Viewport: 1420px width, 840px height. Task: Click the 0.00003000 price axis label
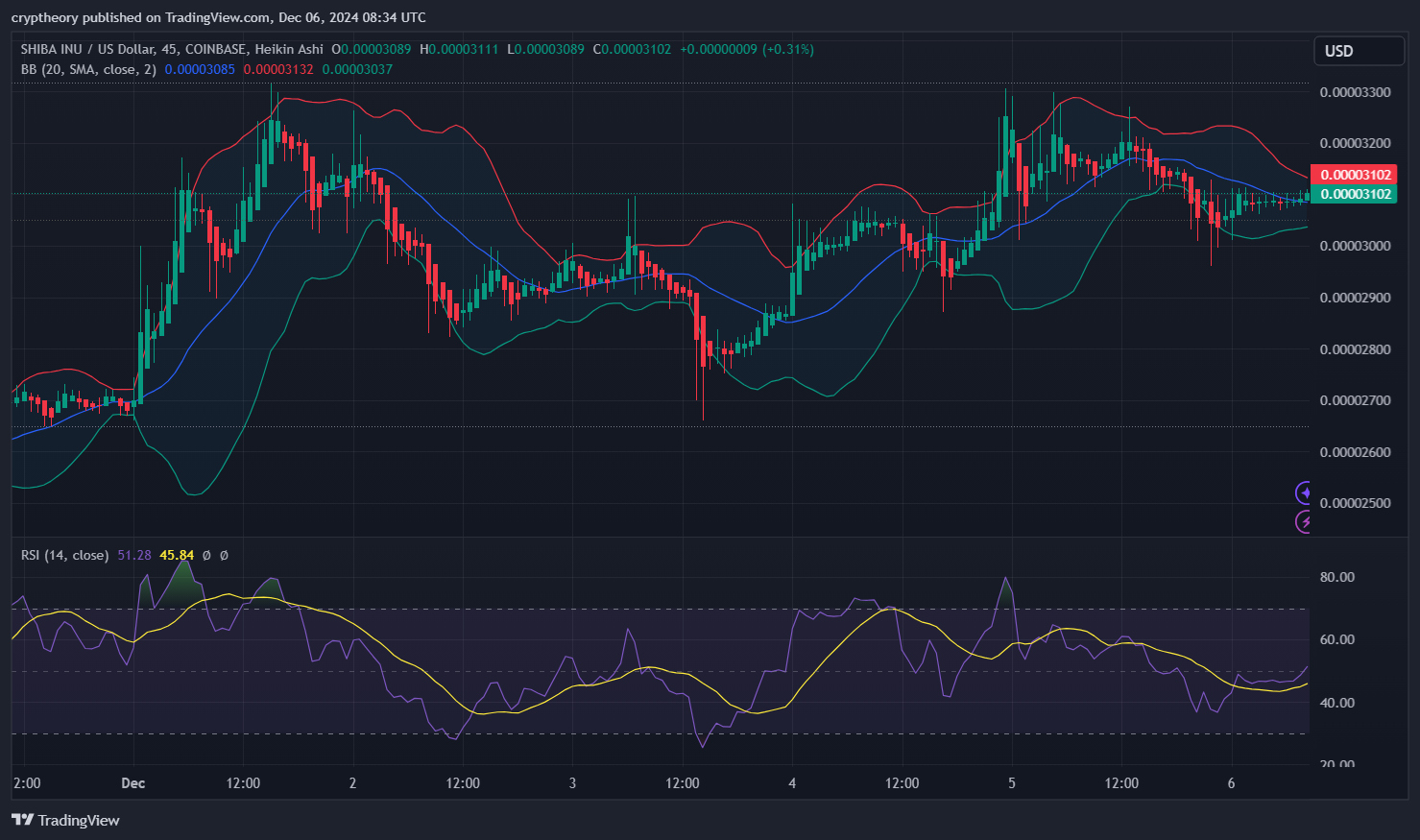pos(1355,246)
